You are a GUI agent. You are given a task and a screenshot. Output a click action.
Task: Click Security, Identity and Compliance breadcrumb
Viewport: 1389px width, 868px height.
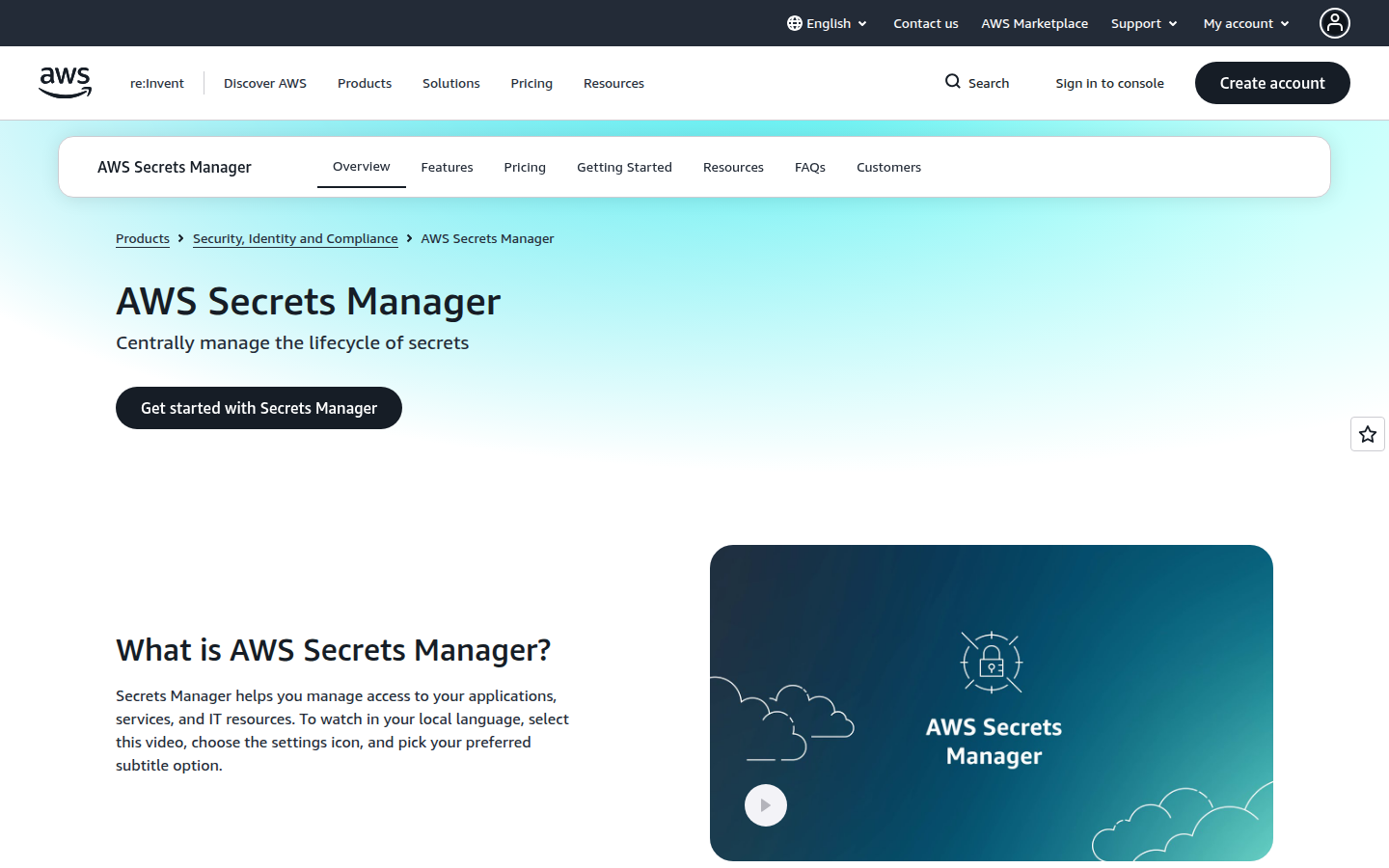click(295, 238)
